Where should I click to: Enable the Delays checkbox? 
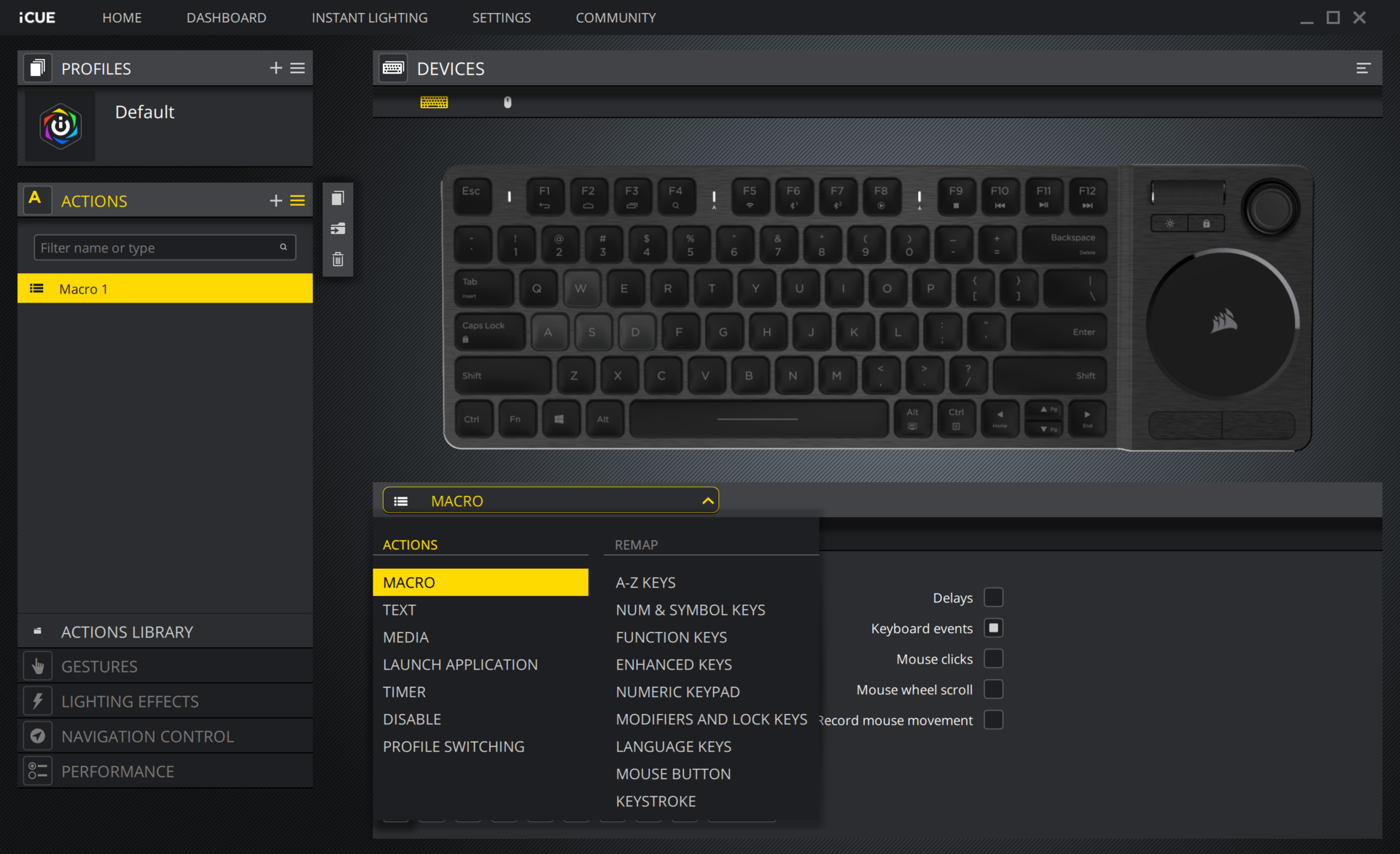pos(993,597)
